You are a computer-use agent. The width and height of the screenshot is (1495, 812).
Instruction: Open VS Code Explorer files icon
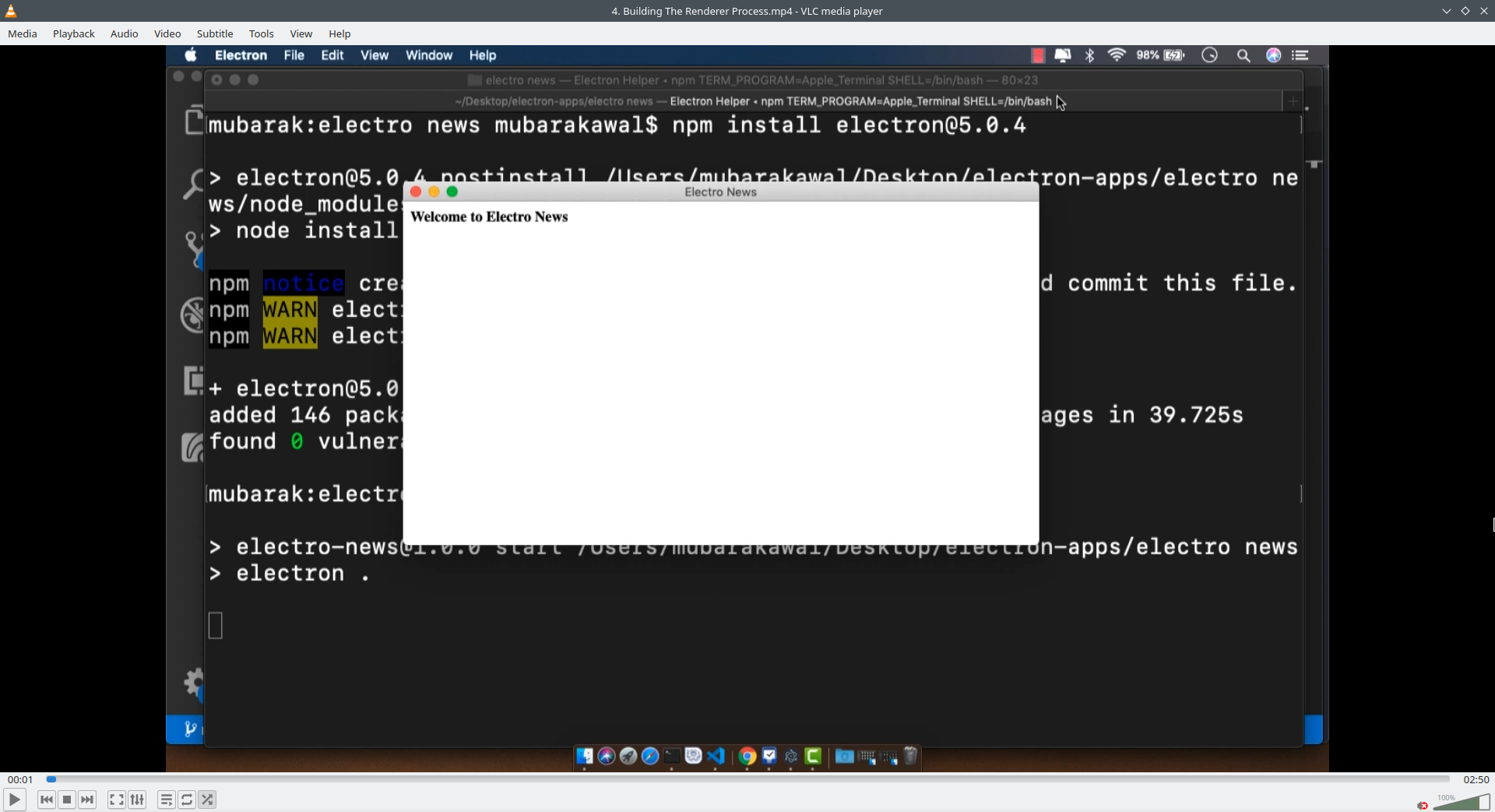pos(193,121)
